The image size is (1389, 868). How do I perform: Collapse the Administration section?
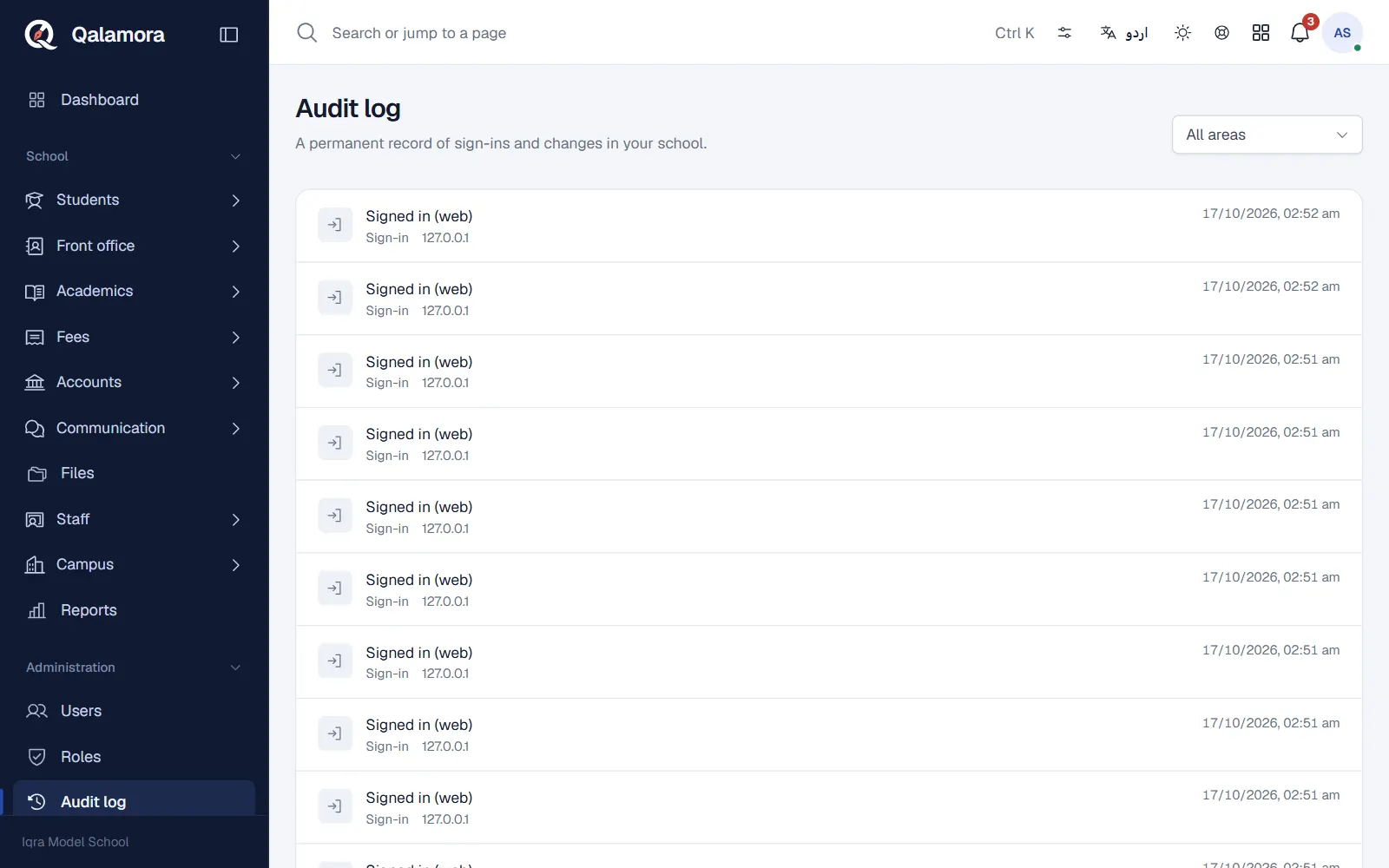(x=135, y=667)
